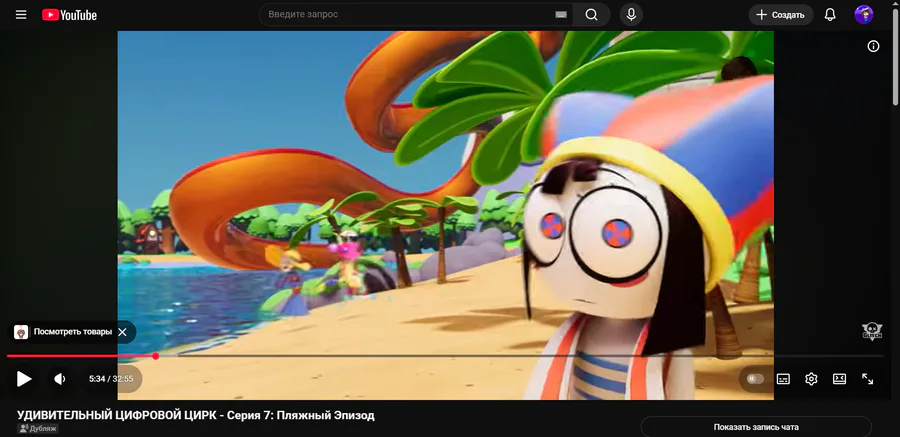Play the video
Screen dimensions: 900x437
coord(24,379)
